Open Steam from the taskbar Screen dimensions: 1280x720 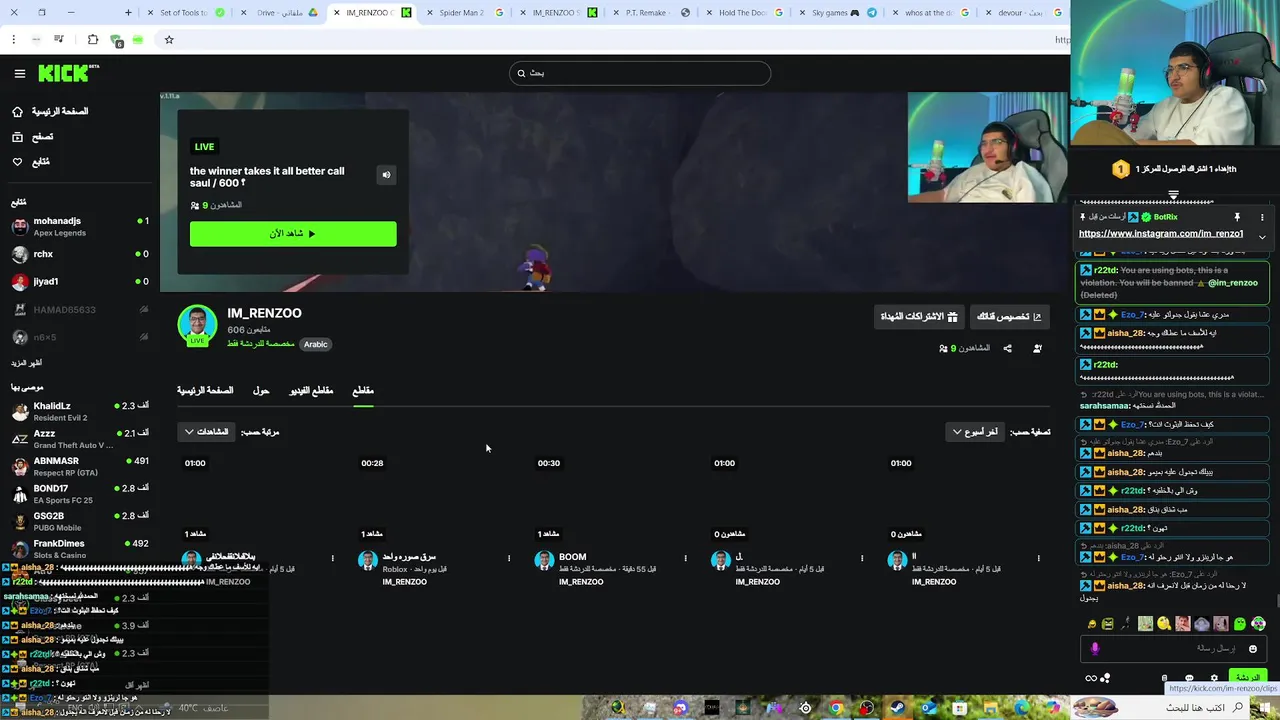[898, 708]
